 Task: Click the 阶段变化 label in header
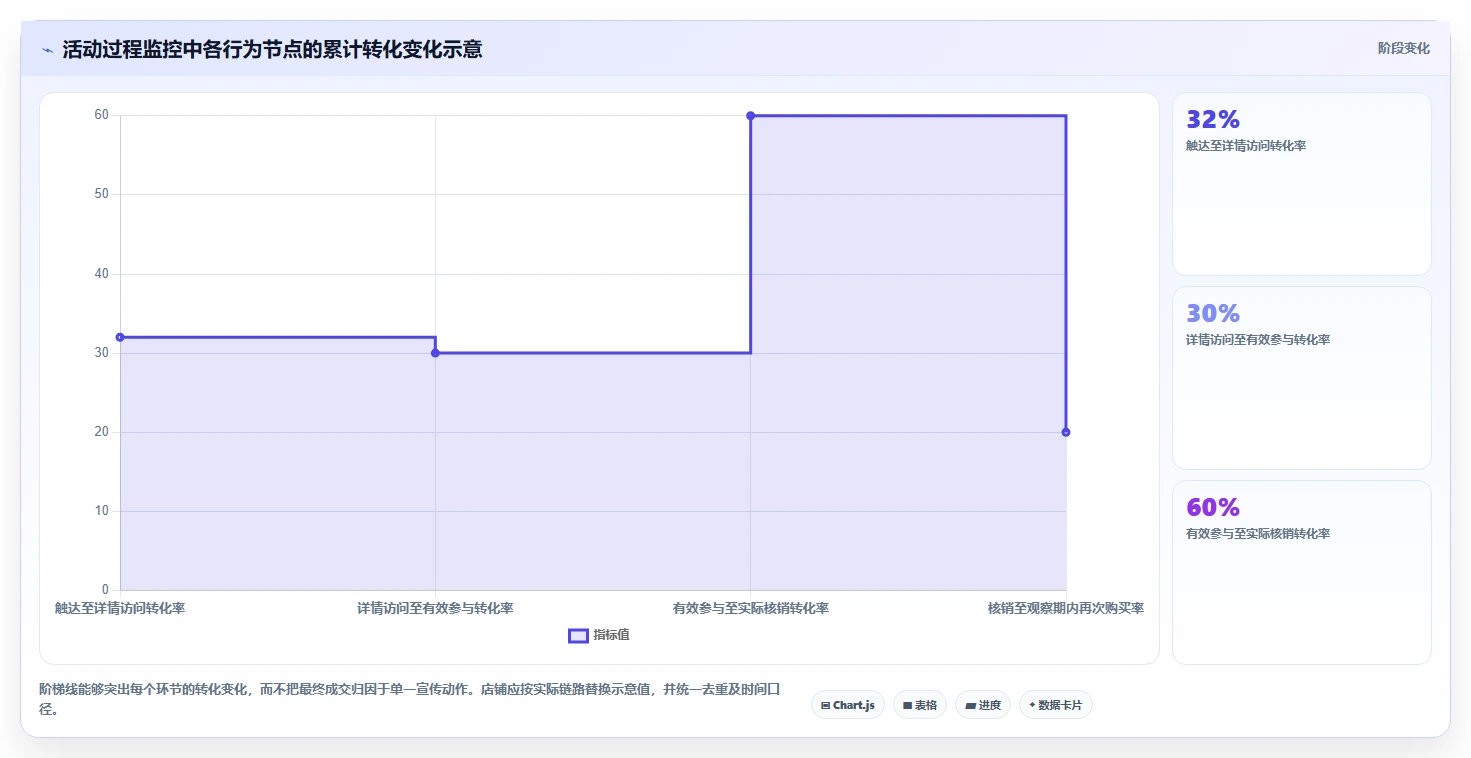point(1403,48)
